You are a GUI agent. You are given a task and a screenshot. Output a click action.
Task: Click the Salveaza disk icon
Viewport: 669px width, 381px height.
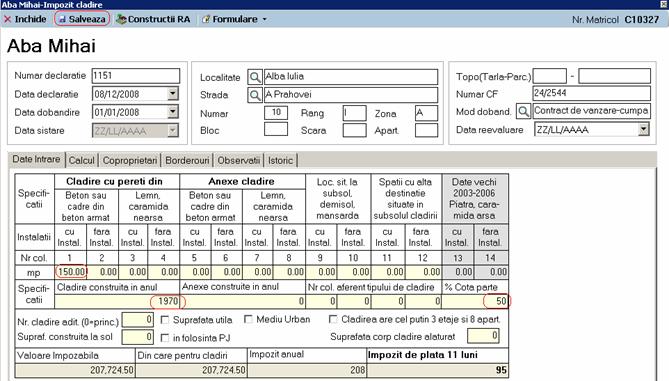click(62, 19)
